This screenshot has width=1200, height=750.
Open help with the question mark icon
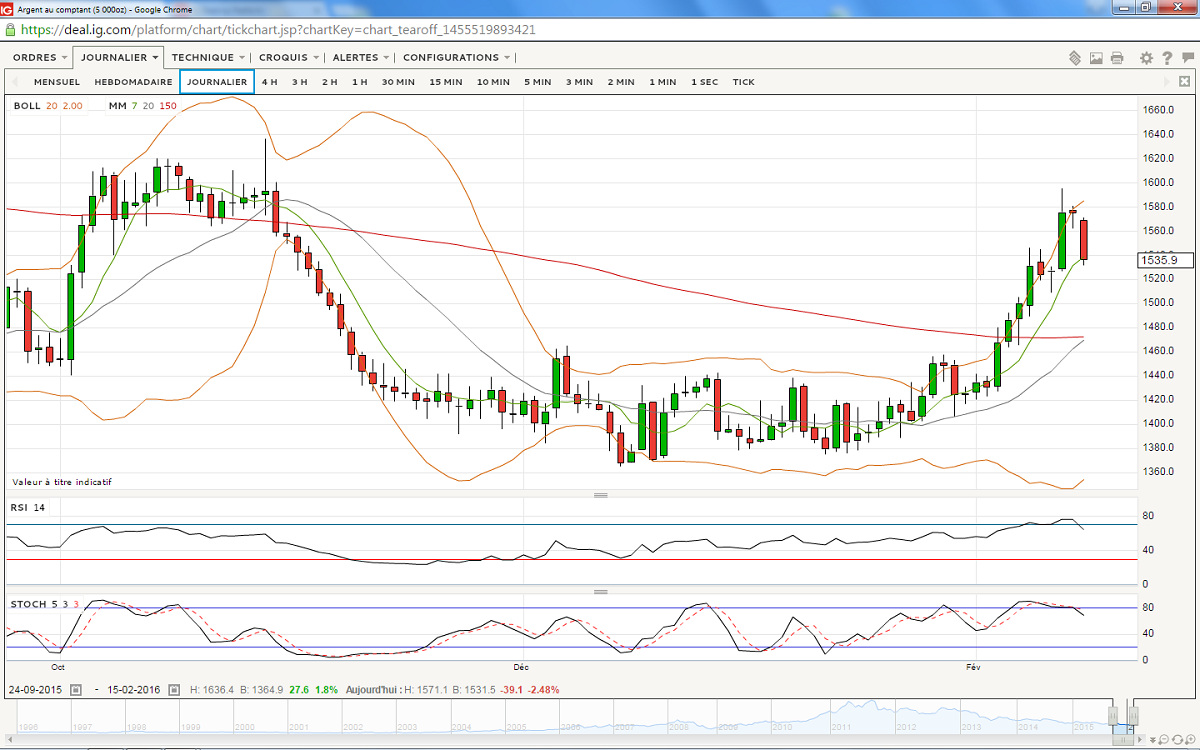click(1167, 58)
